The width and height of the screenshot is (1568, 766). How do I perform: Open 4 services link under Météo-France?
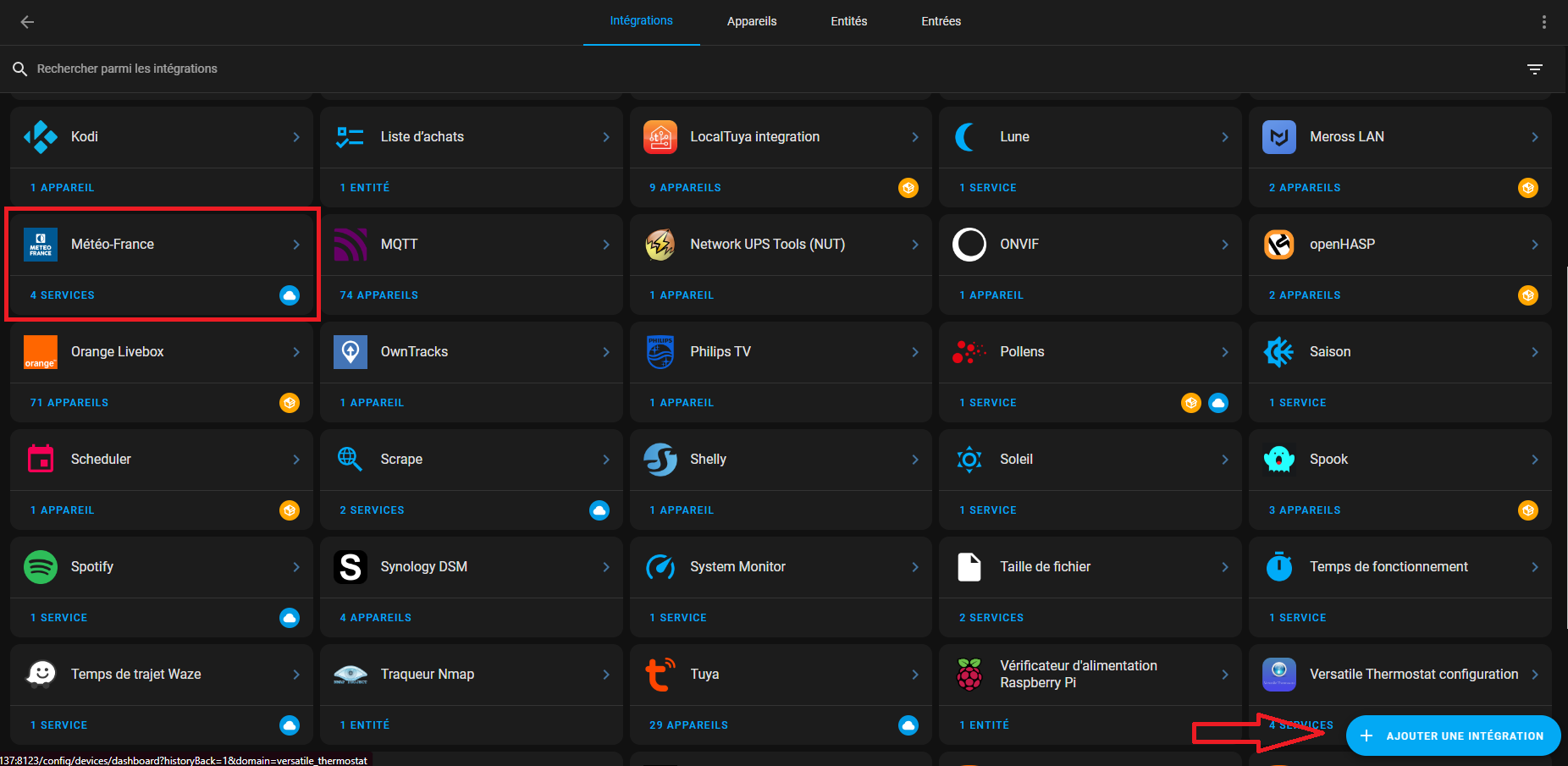point(63,295)
